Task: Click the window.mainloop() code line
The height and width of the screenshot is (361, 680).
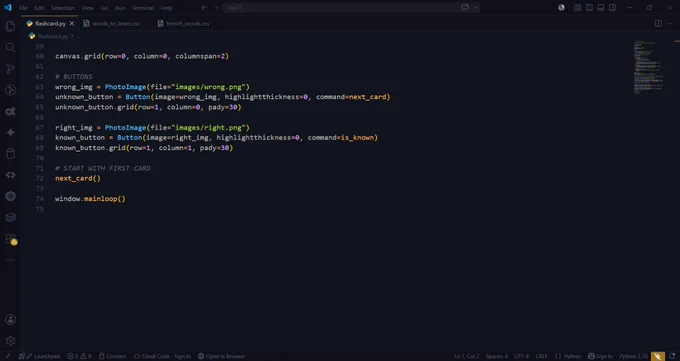Action: 90,199
